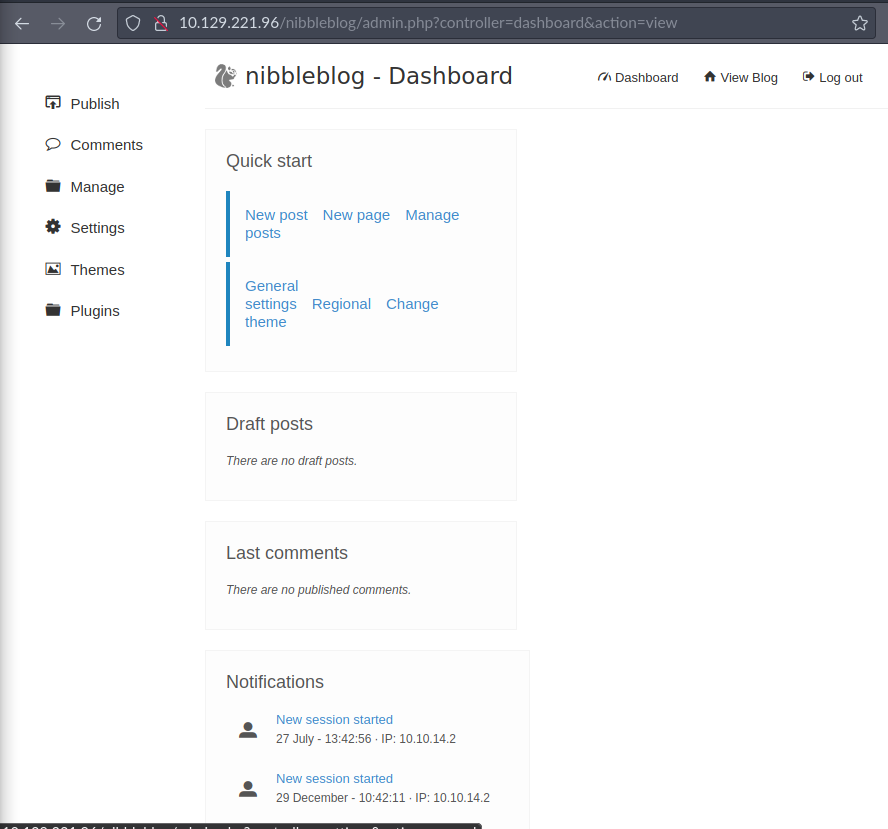Click the Log out arrow icon

click(808, 76)
